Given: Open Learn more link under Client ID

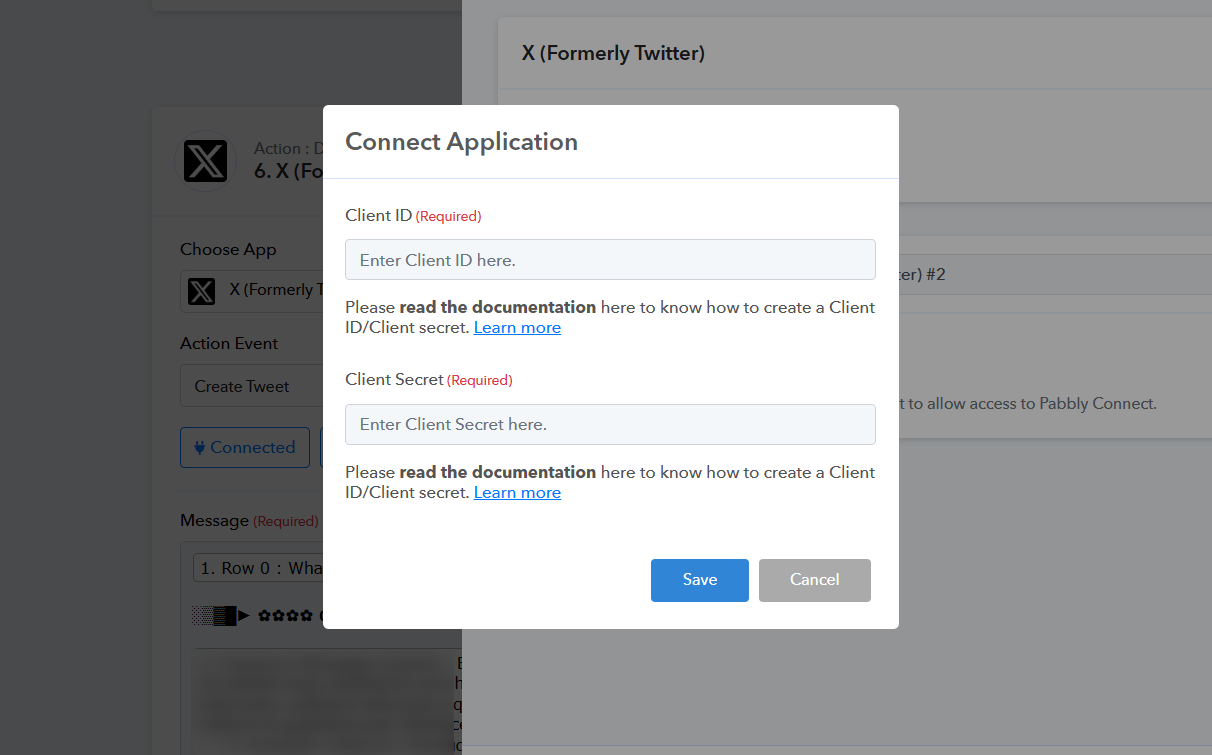Looking at the screenshot, I should coord(517,328).
